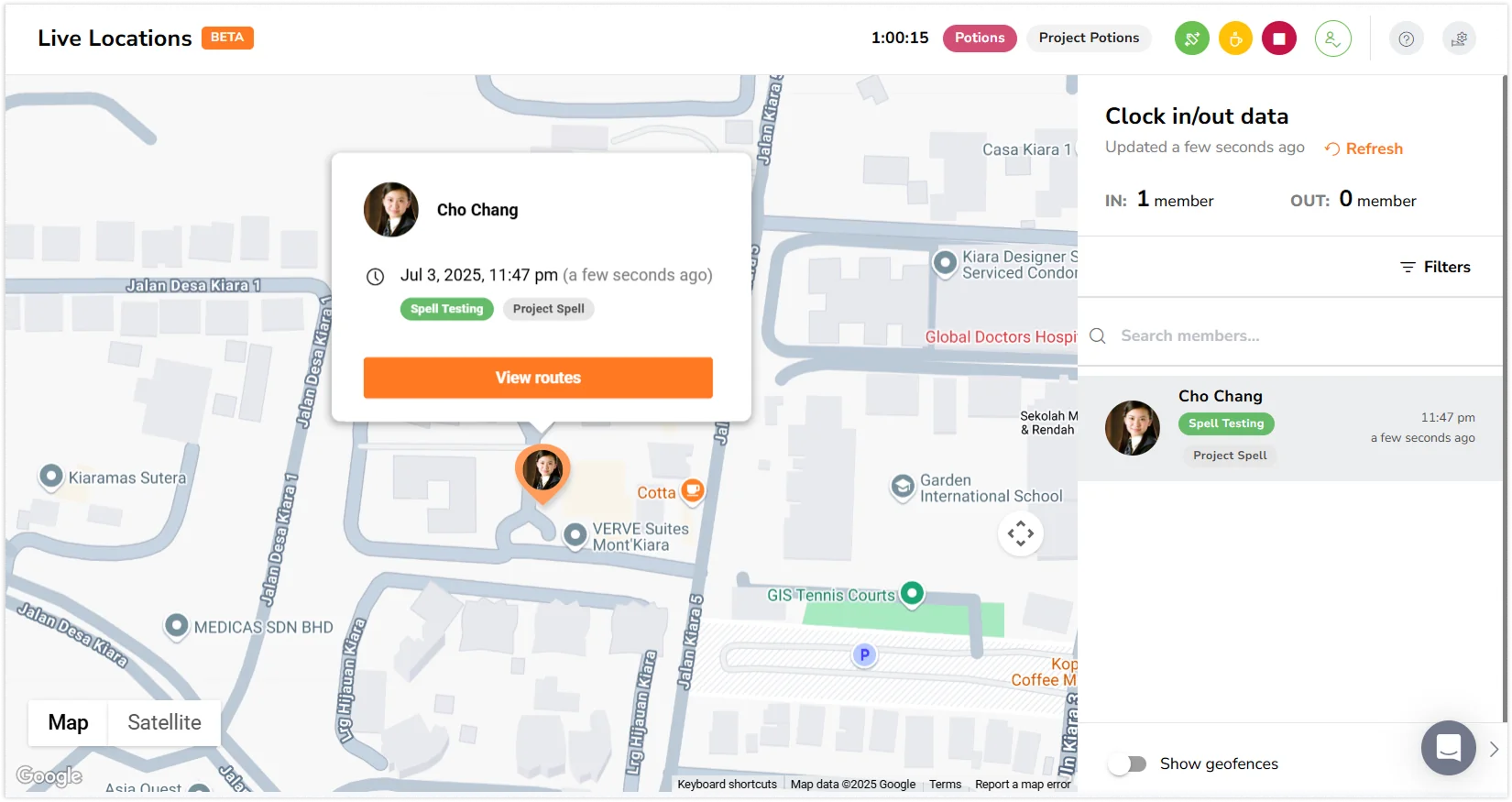Click the Potions activity pill
The image size is (1512, 802).
pyautogui.click(x=980, y=38)
